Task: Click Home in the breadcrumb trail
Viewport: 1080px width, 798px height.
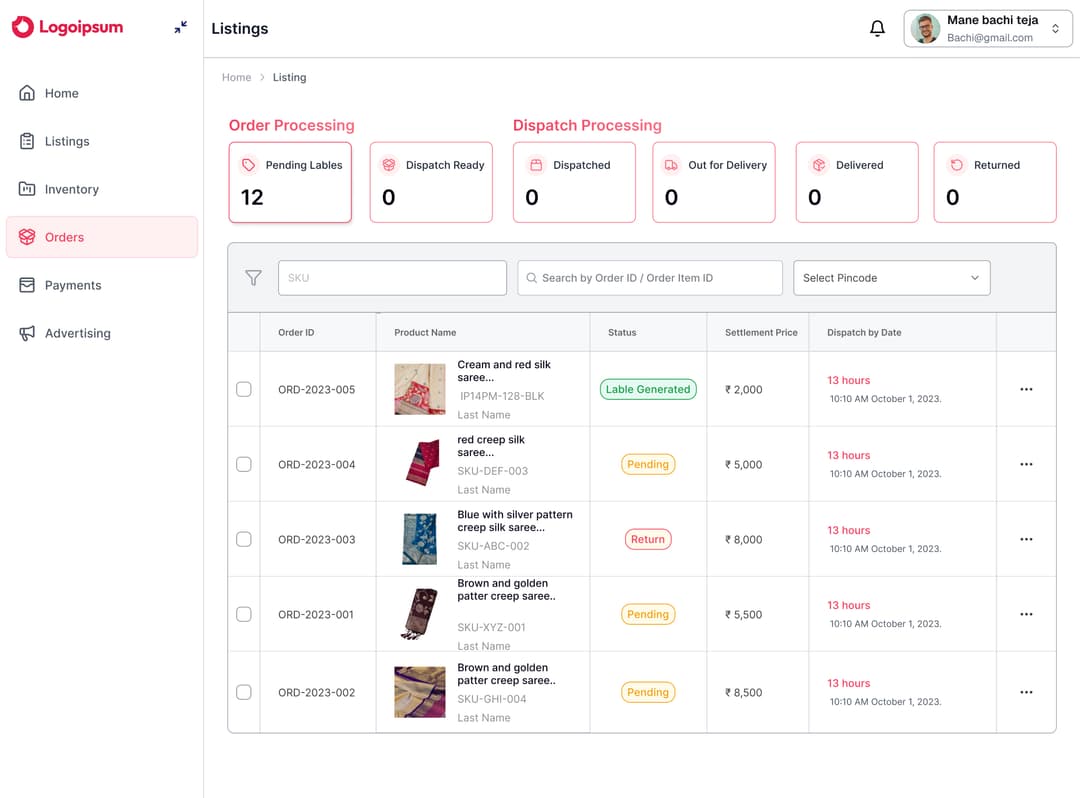Action: click(x=236, y=77)
